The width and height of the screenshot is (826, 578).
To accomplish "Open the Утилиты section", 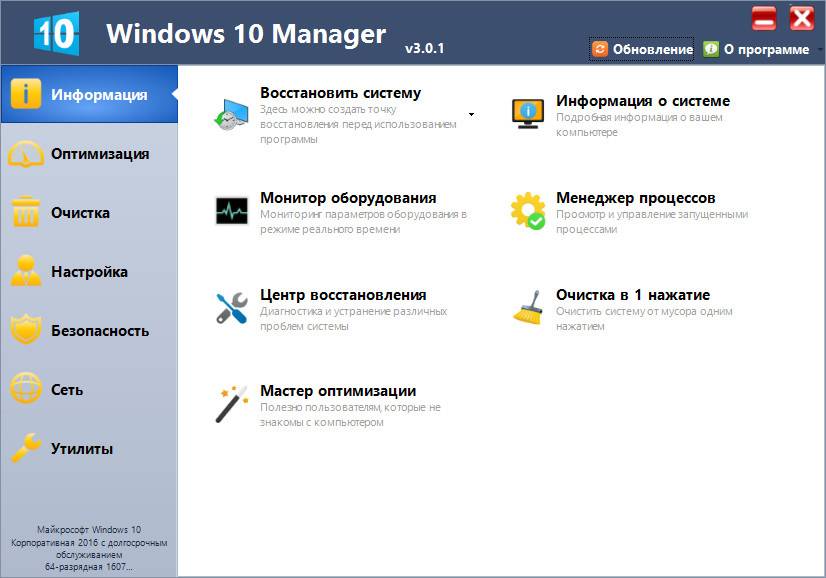I will [89, 448].
